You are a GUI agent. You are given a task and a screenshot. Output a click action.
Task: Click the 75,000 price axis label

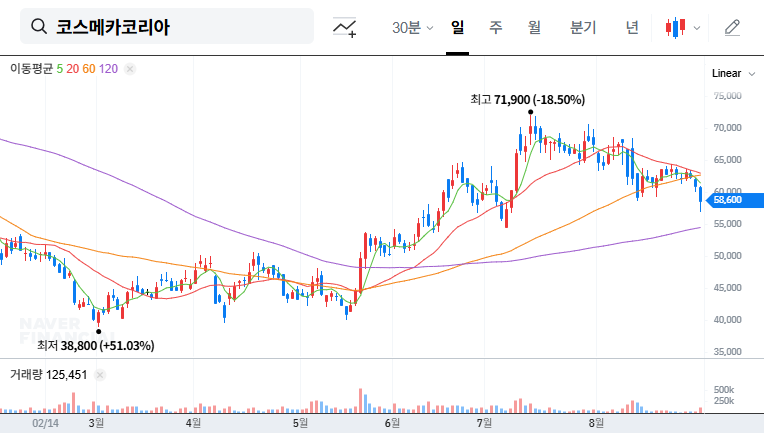pyautogui.click(x=727, y=96)
